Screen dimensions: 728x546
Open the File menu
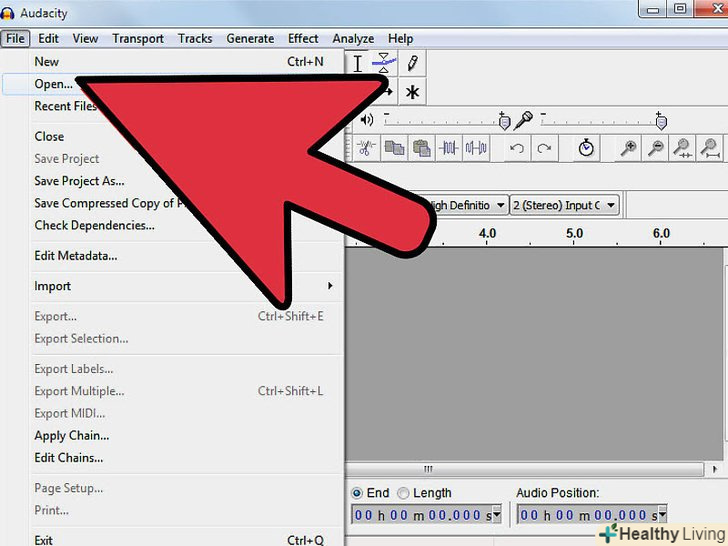pos(15,39)
